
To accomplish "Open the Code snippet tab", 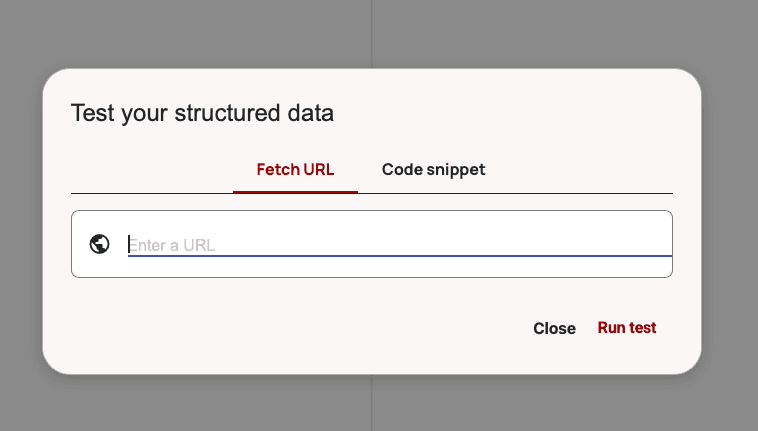I will tap(433, 169).
